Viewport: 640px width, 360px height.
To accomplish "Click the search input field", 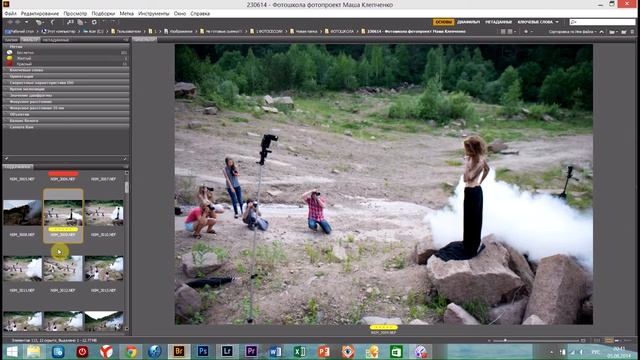I will (602, 22).
